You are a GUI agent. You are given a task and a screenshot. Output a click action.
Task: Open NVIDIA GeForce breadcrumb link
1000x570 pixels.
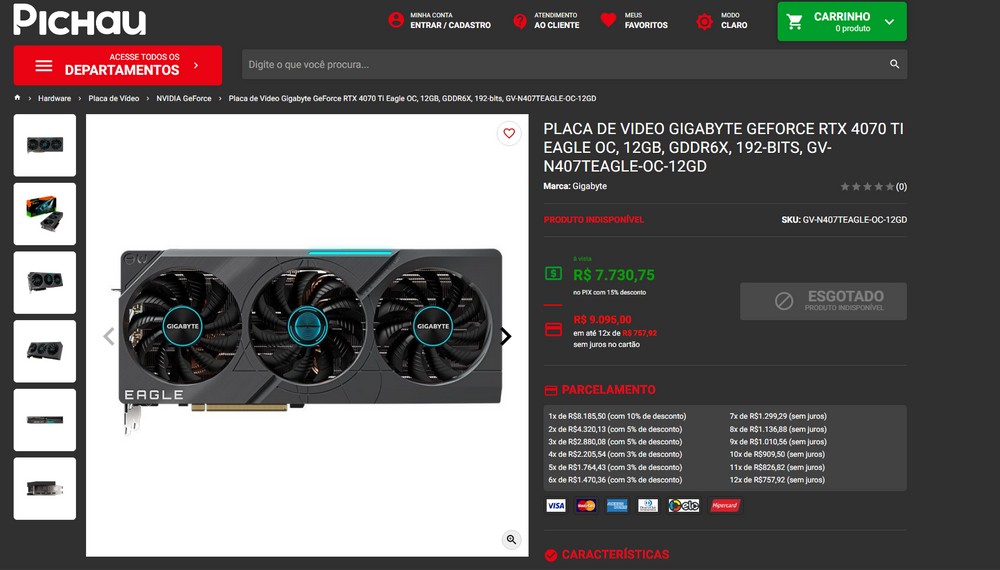point(184,98)
